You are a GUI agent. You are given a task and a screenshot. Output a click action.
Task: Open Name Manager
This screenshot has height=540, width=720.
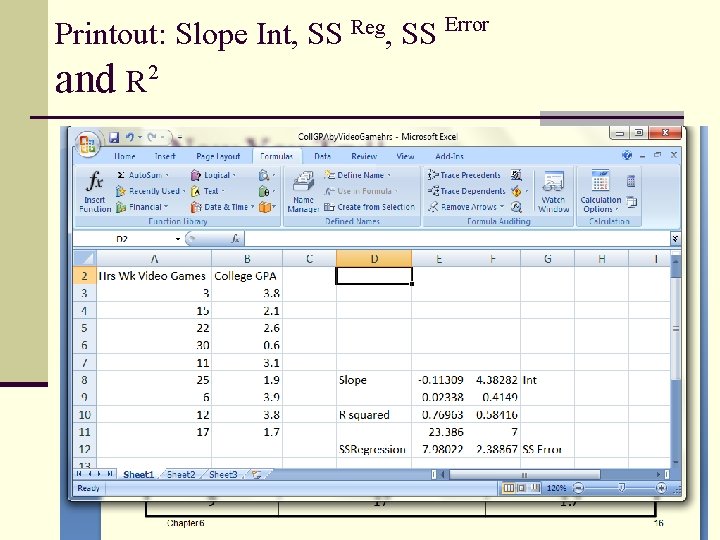point(303,191)
